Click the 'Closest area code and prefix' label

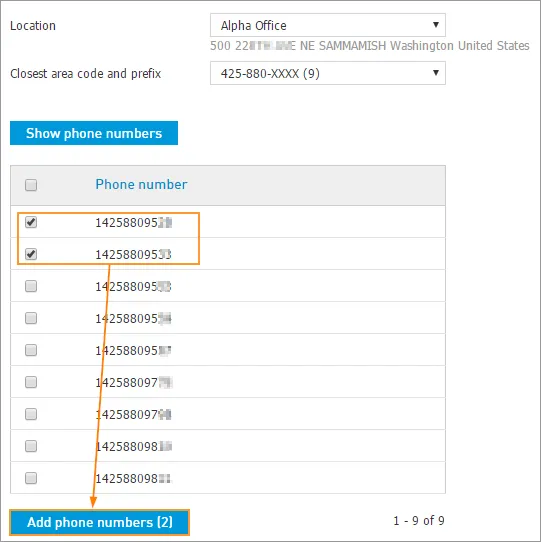[x=85, y=74]
